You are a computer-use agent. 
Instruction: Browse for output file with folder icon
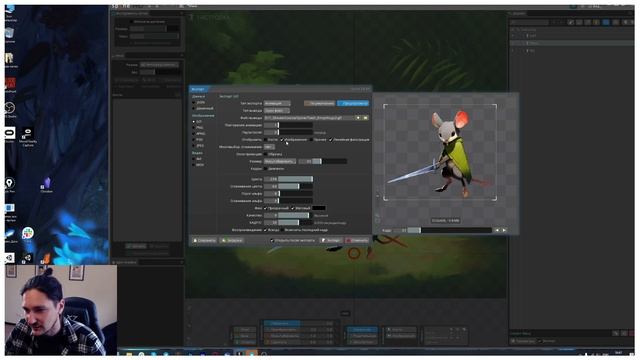pyautogui.click(x=365, y=118)
